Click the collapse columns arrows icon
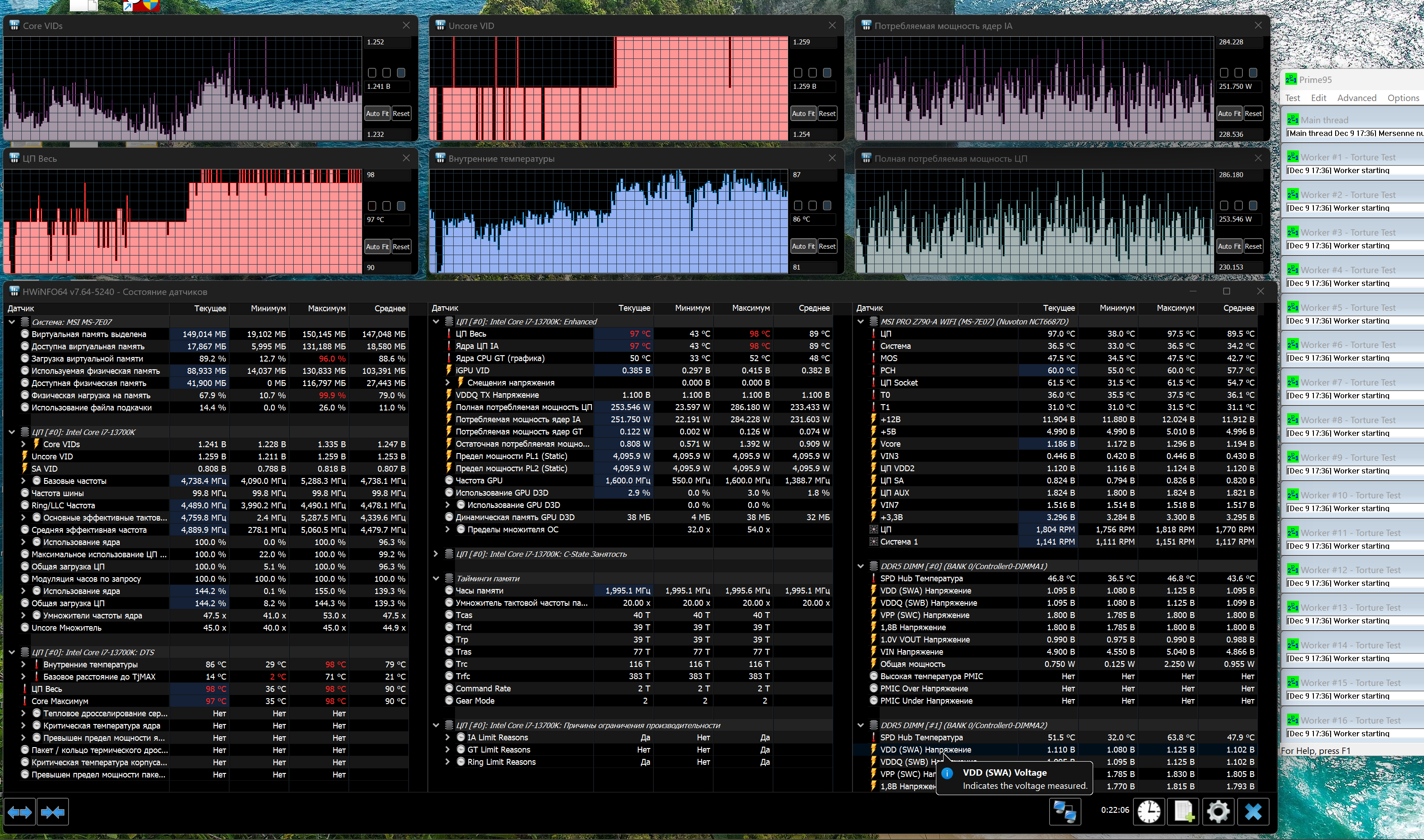The image size is (1424, 840). pyautogui.click(x=53, y=812)
